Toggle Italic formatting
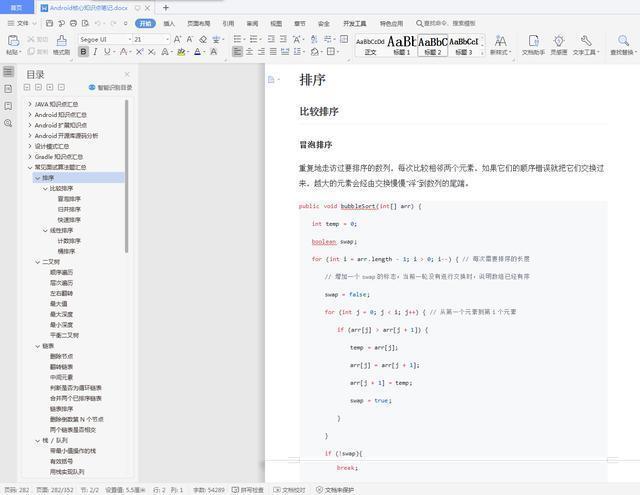Screen dimensions: 640x495 click(95, 52)
